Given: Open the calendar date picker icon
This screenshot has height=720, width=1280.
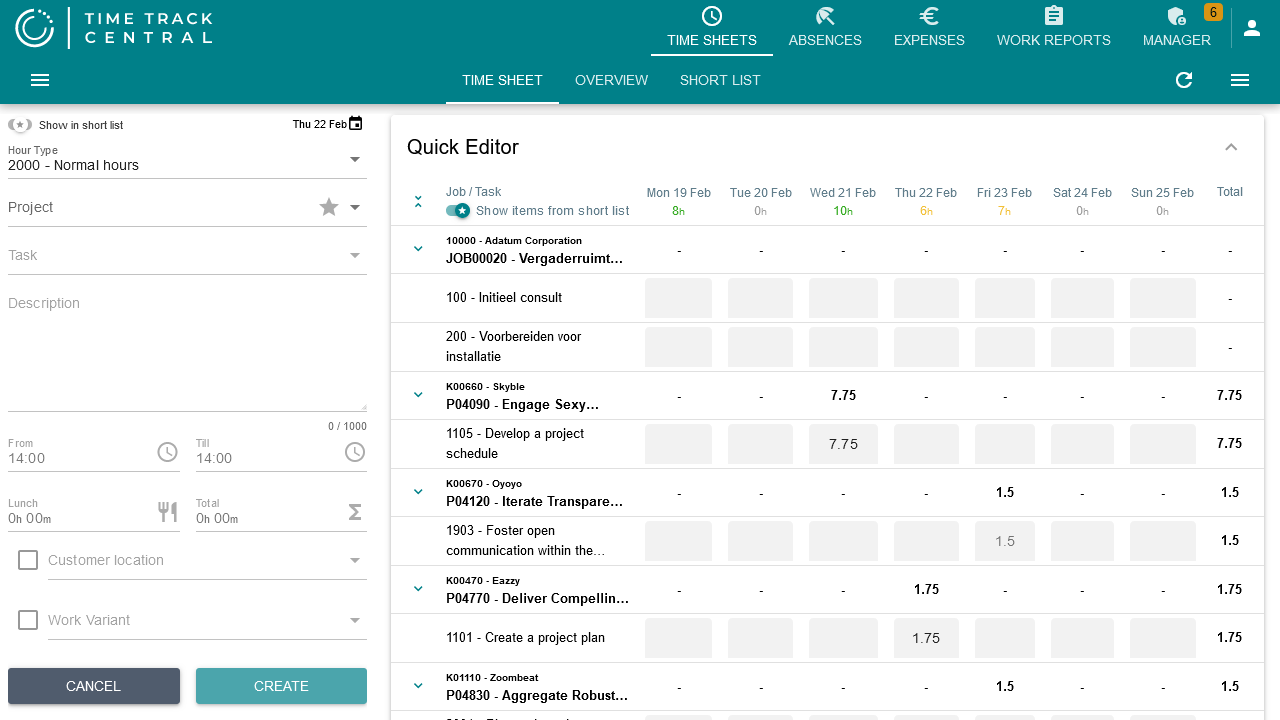Looking at the screenshot, I should pos(355,124).
